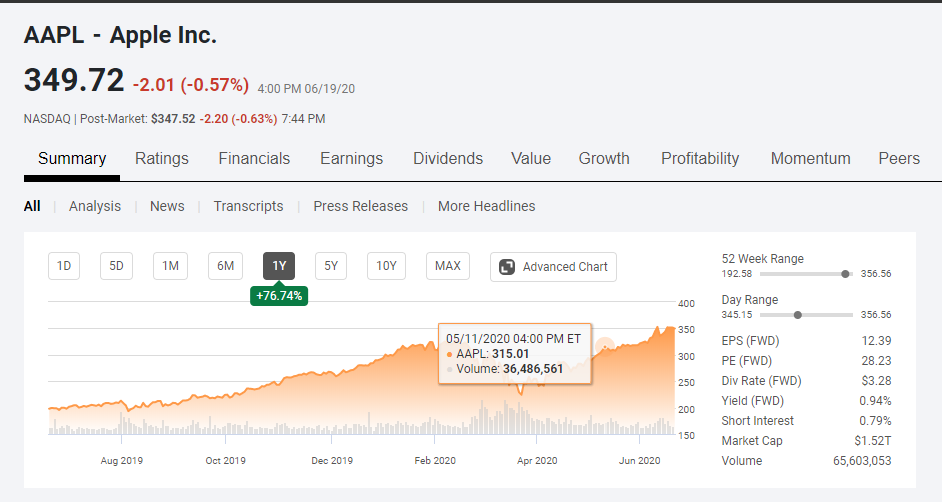The width and height of the screenshot is (942, 502).
Task: Click the Apr 2020 axis label
Action: click(x=537, y=461)
